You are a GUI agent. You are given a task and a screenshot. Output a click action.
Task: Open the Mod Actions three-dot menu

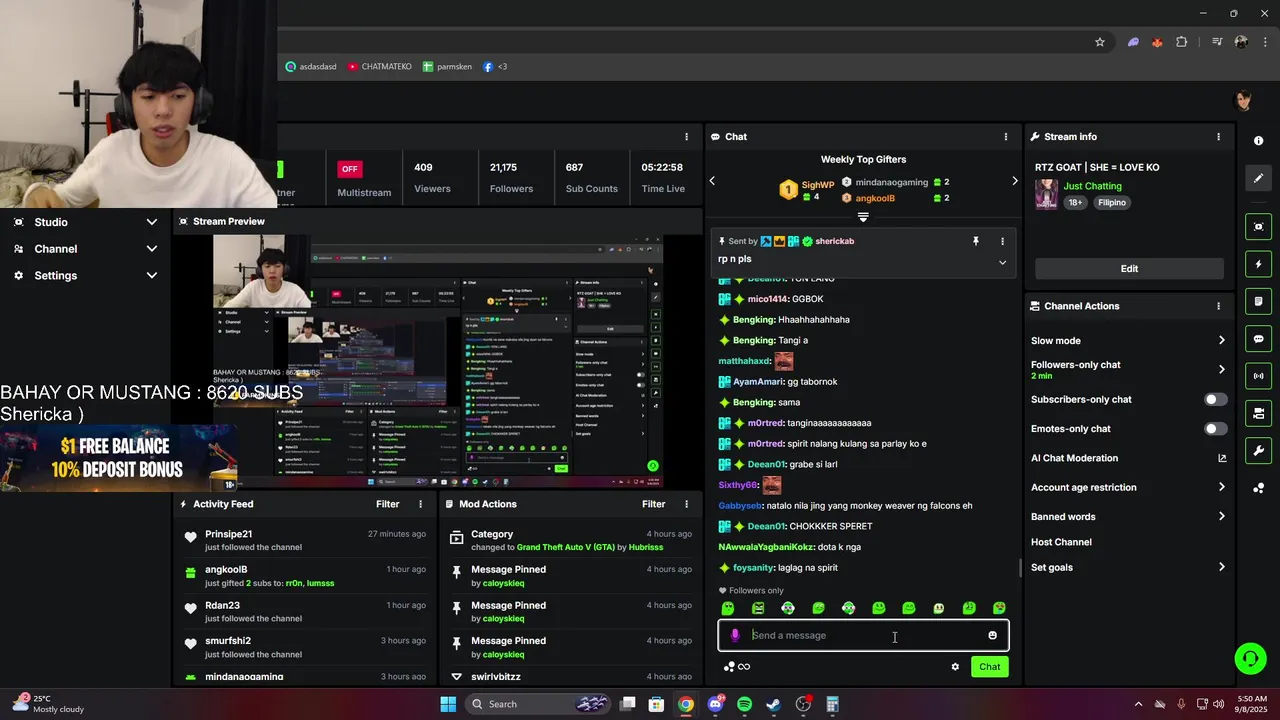click(686, 504)
